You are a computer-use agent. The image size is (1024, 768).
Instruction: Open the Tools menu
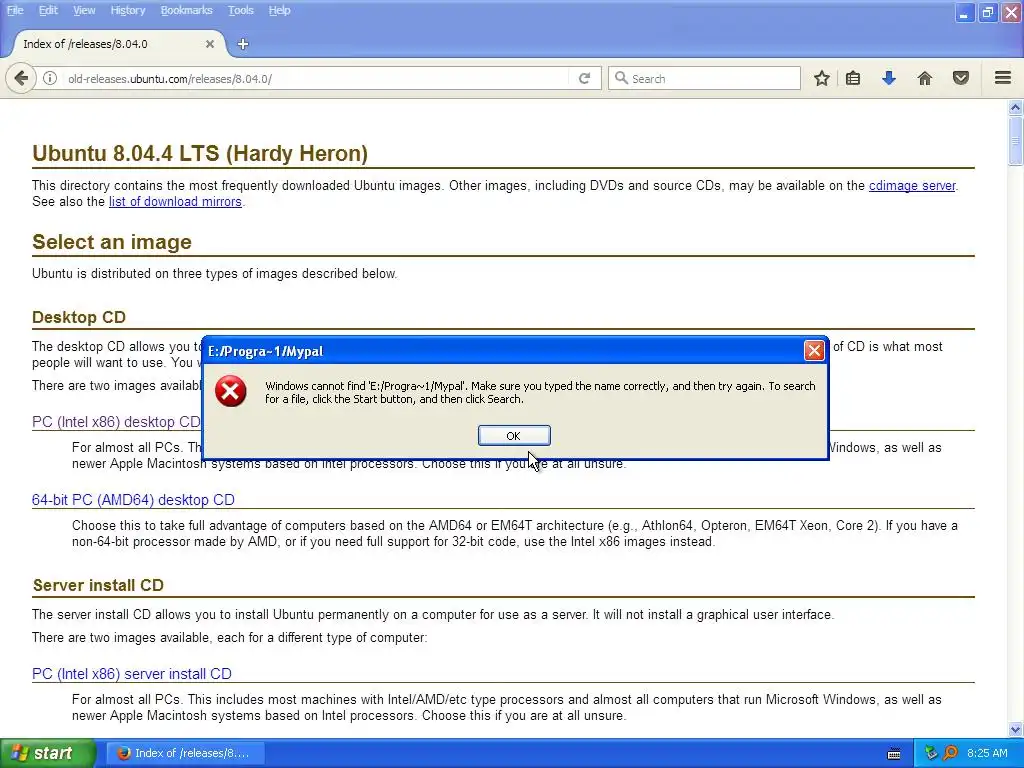coord(240,10)
